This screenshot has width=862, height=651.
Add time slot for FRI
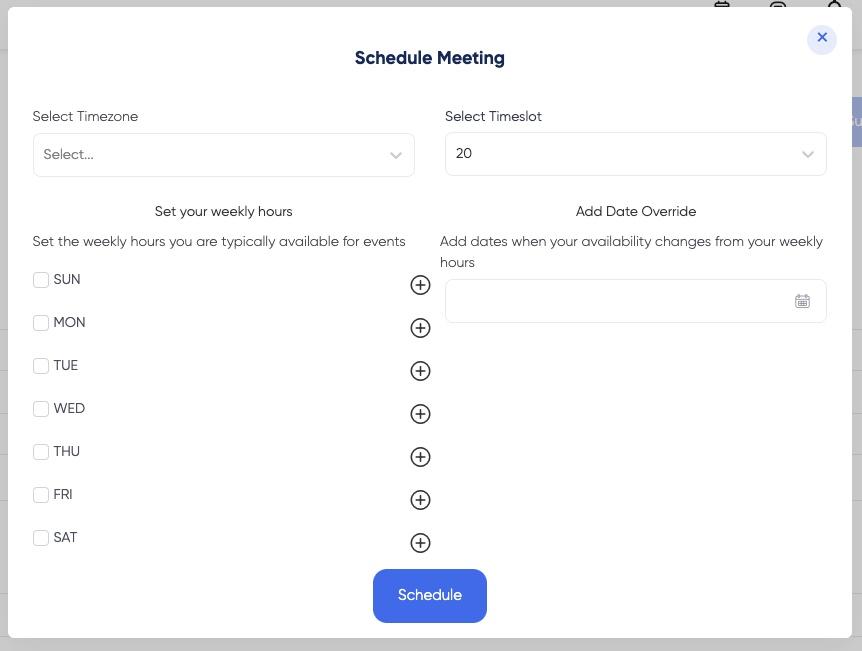pos(420,500)
